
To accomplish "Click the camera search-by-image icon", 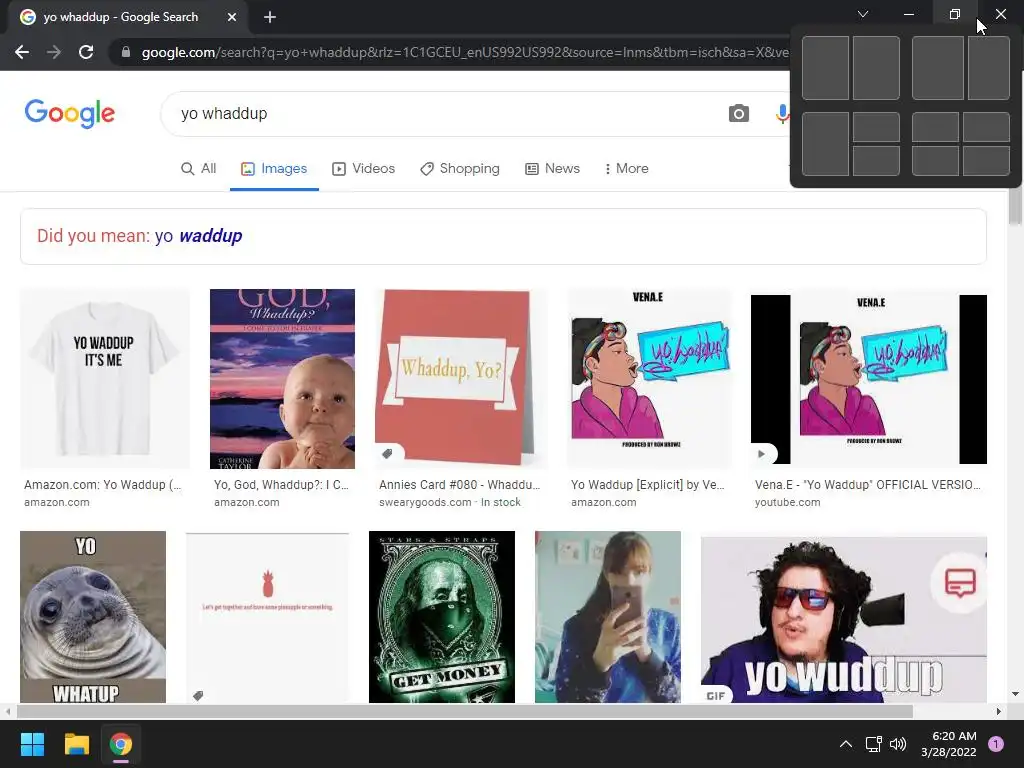I will (739, 114).
